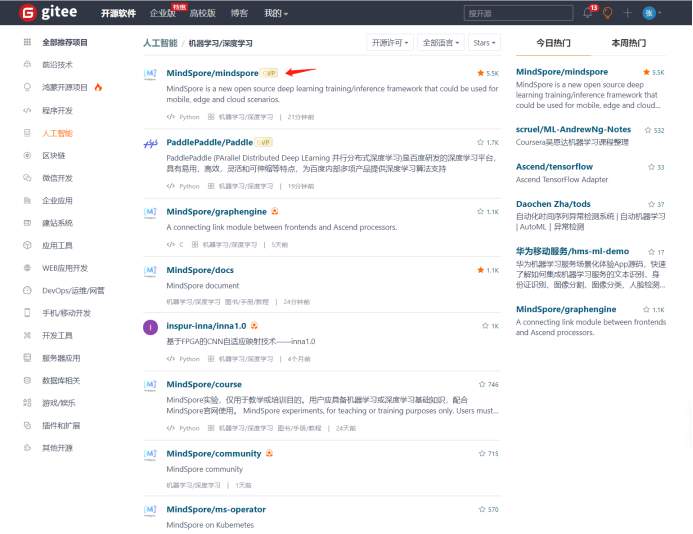This screenshot has height=534, width=693.
Task: Select 插件和扩展 category in sidebar
Action: coord(61,425)
